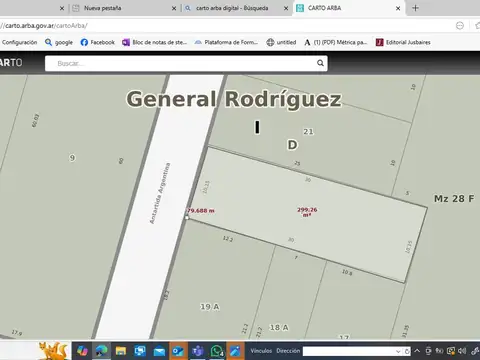Open Copilot from the taskbar
Viewport: 480px width, 360px height.
click(82, 351)
